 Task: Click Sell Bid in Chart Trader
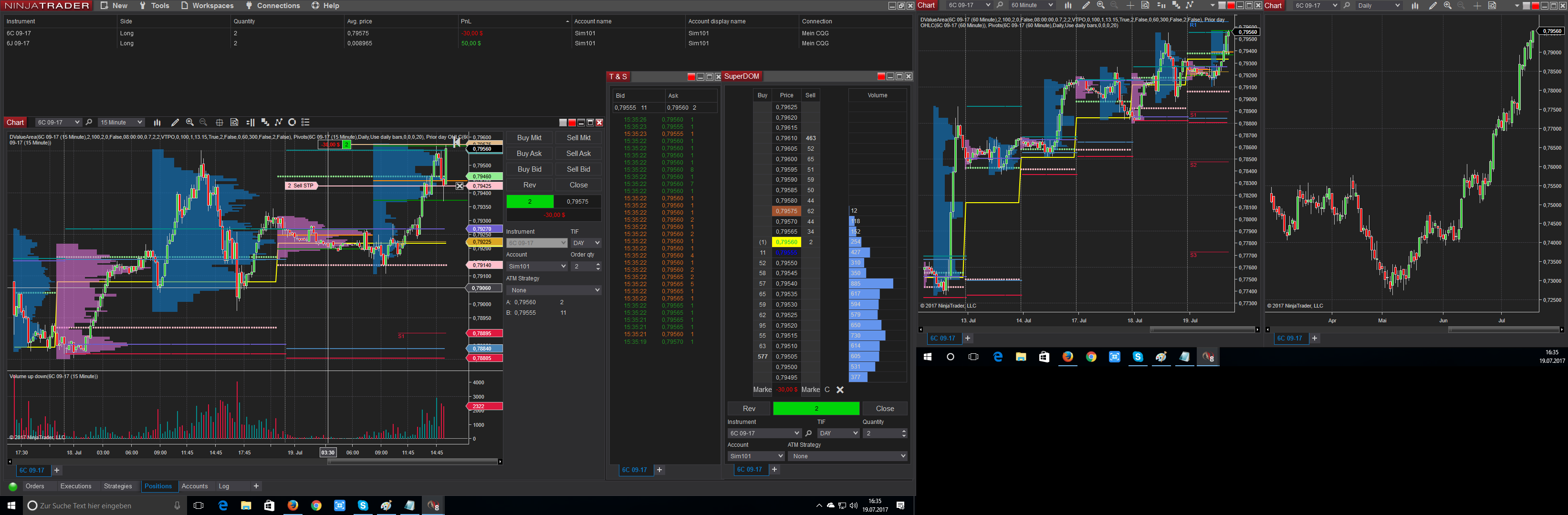[x=578, y=170]
